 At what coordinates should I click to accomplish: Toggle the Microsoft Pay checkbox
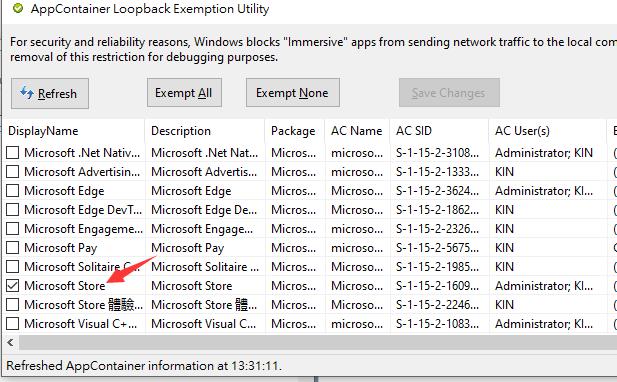pyautogui.click(x=13, y=248)
